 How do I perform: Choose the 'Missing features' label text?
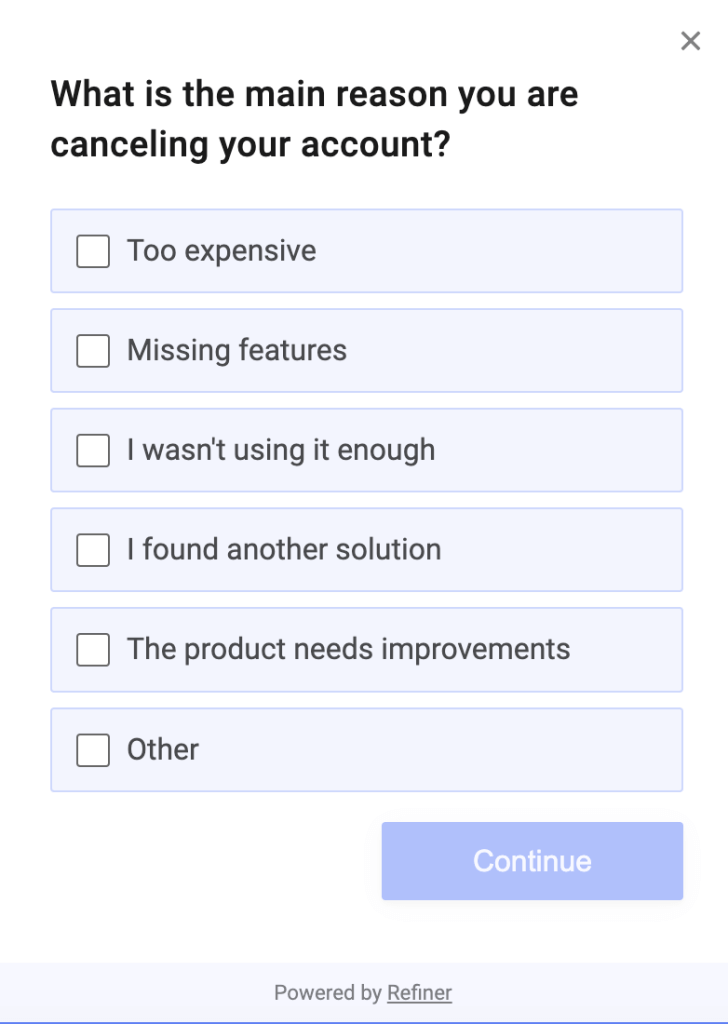tap(237, 351)
